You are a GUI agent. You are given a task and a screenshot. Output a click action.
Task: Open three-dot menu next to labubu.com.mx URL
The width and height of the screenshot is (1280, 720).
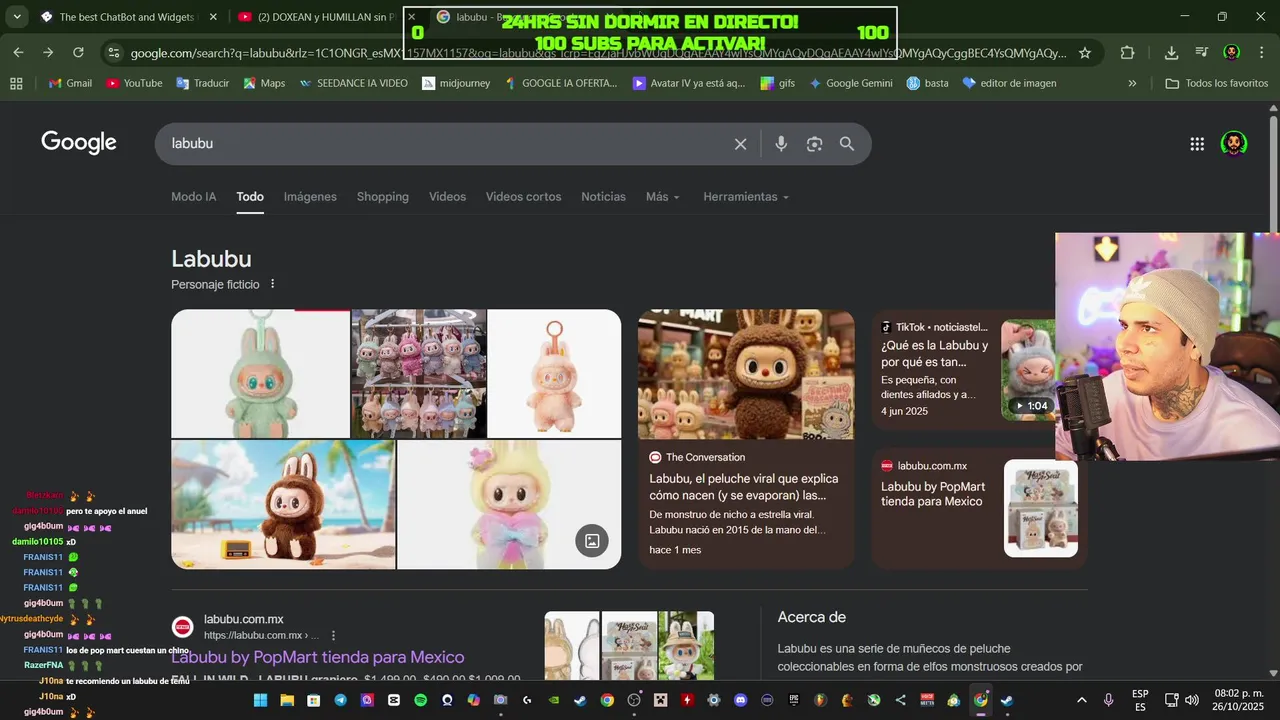point(333,635)
